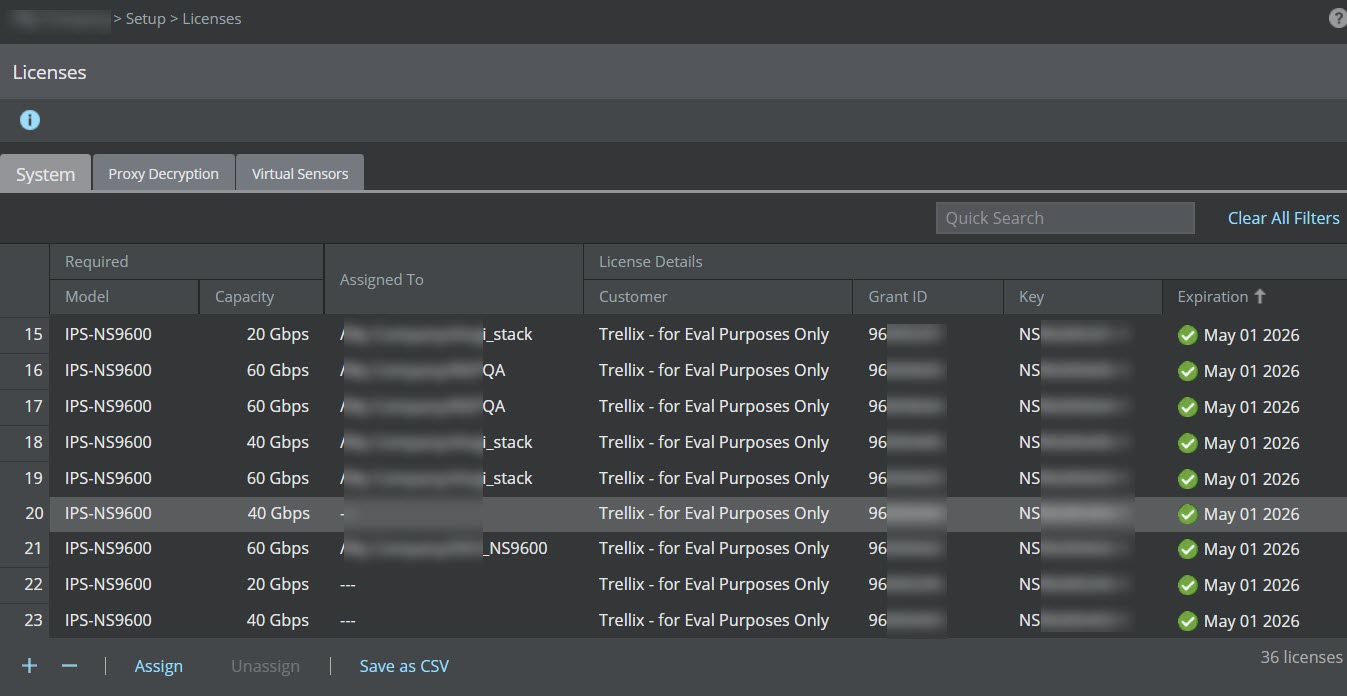Select row number 23

33,620
